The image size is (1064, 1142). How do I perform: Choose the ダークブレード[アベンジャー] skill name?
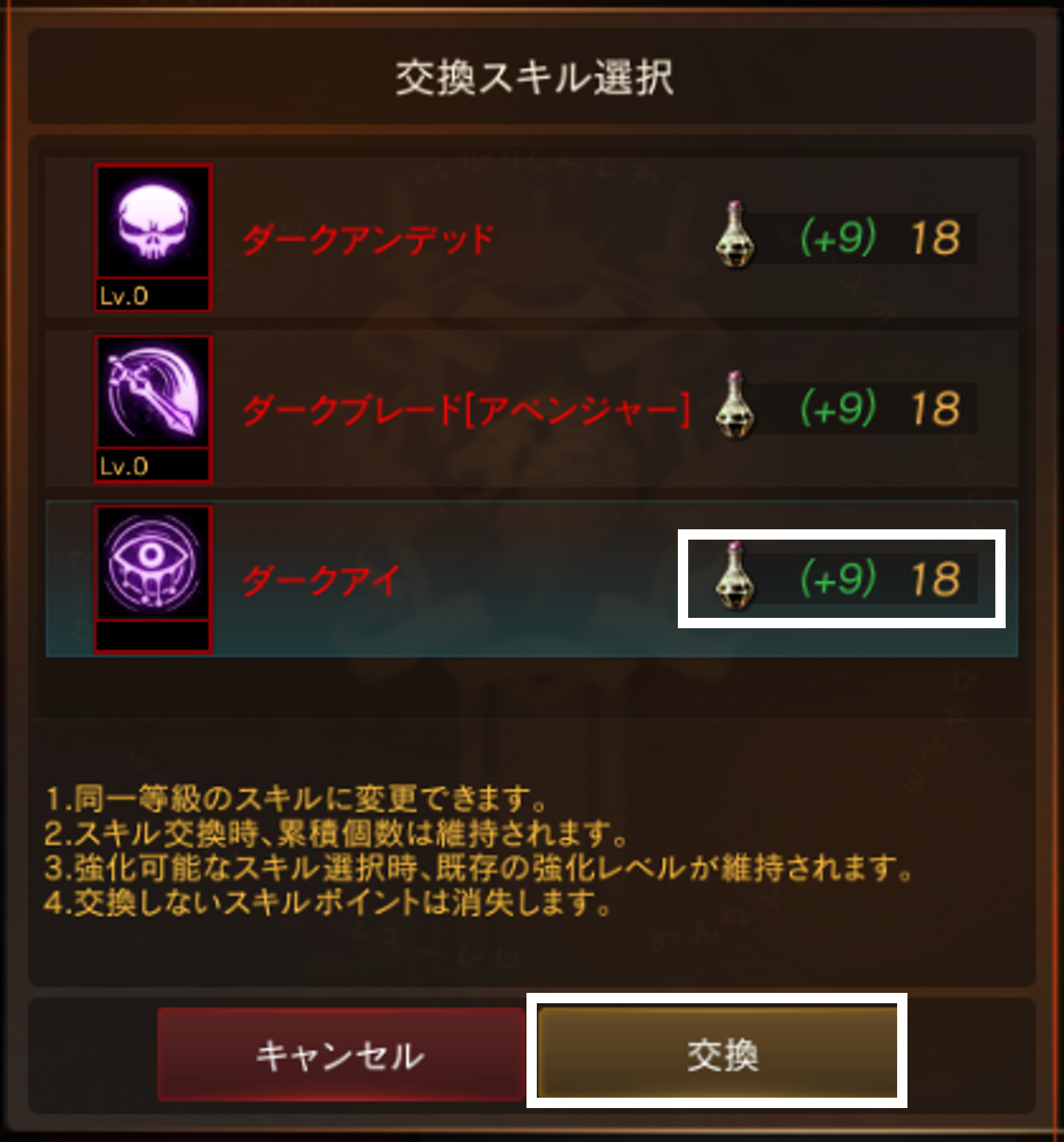pyautogui.click(x=467, y=410)
